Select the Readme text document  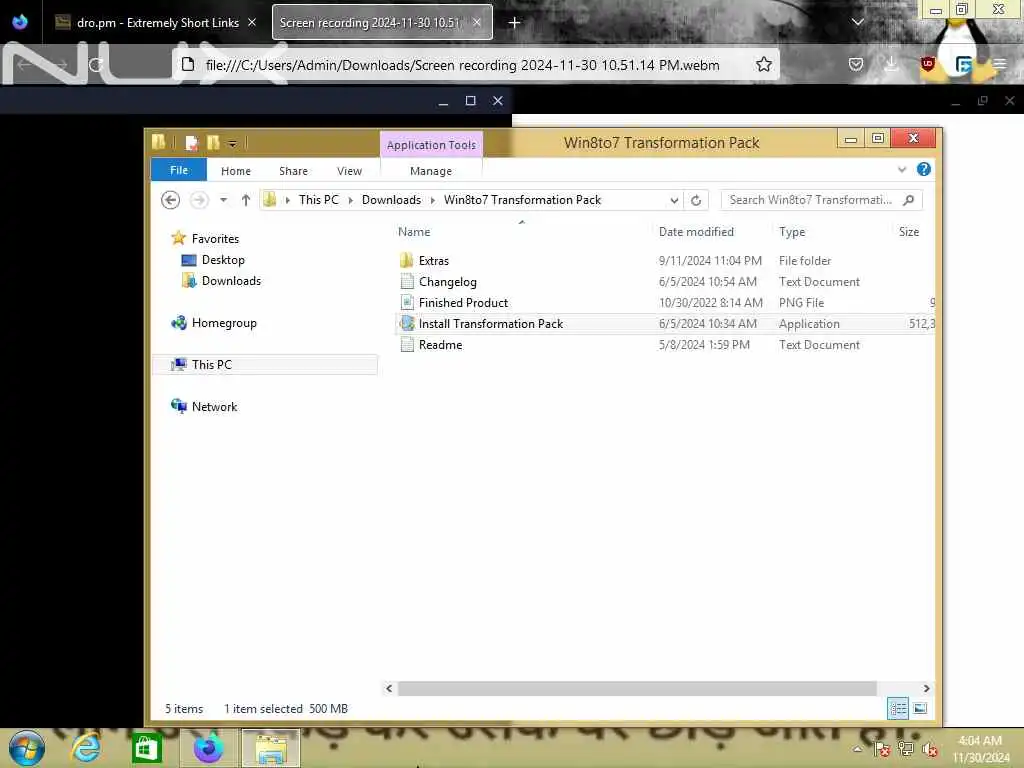point(440,345)
